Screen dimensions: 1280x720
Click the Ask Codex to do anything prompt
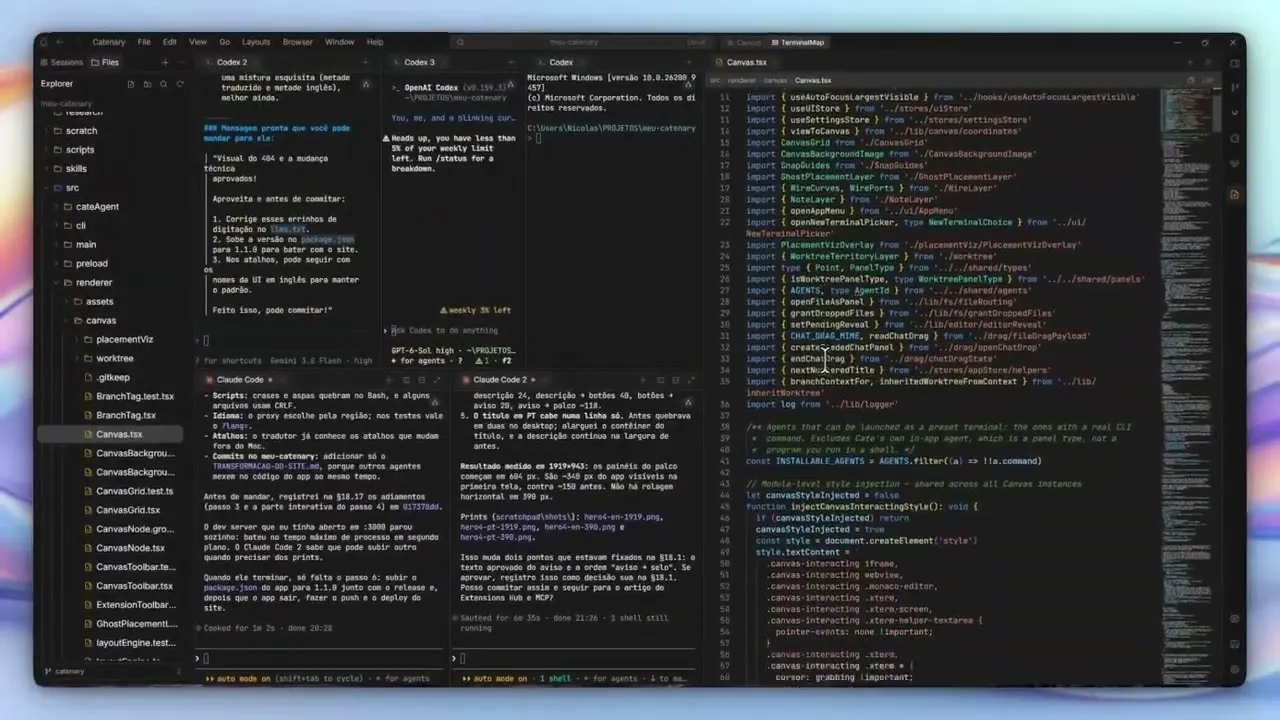(x=444, y=331)
